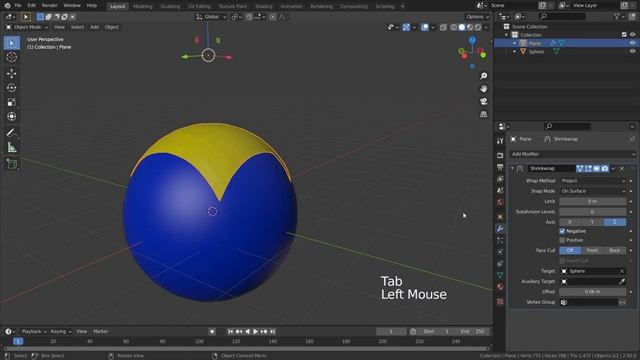The width and height of the screenshot is (640, 360).
Task: Open the Wrap Method Project dropdown
Action: (593, 181)
